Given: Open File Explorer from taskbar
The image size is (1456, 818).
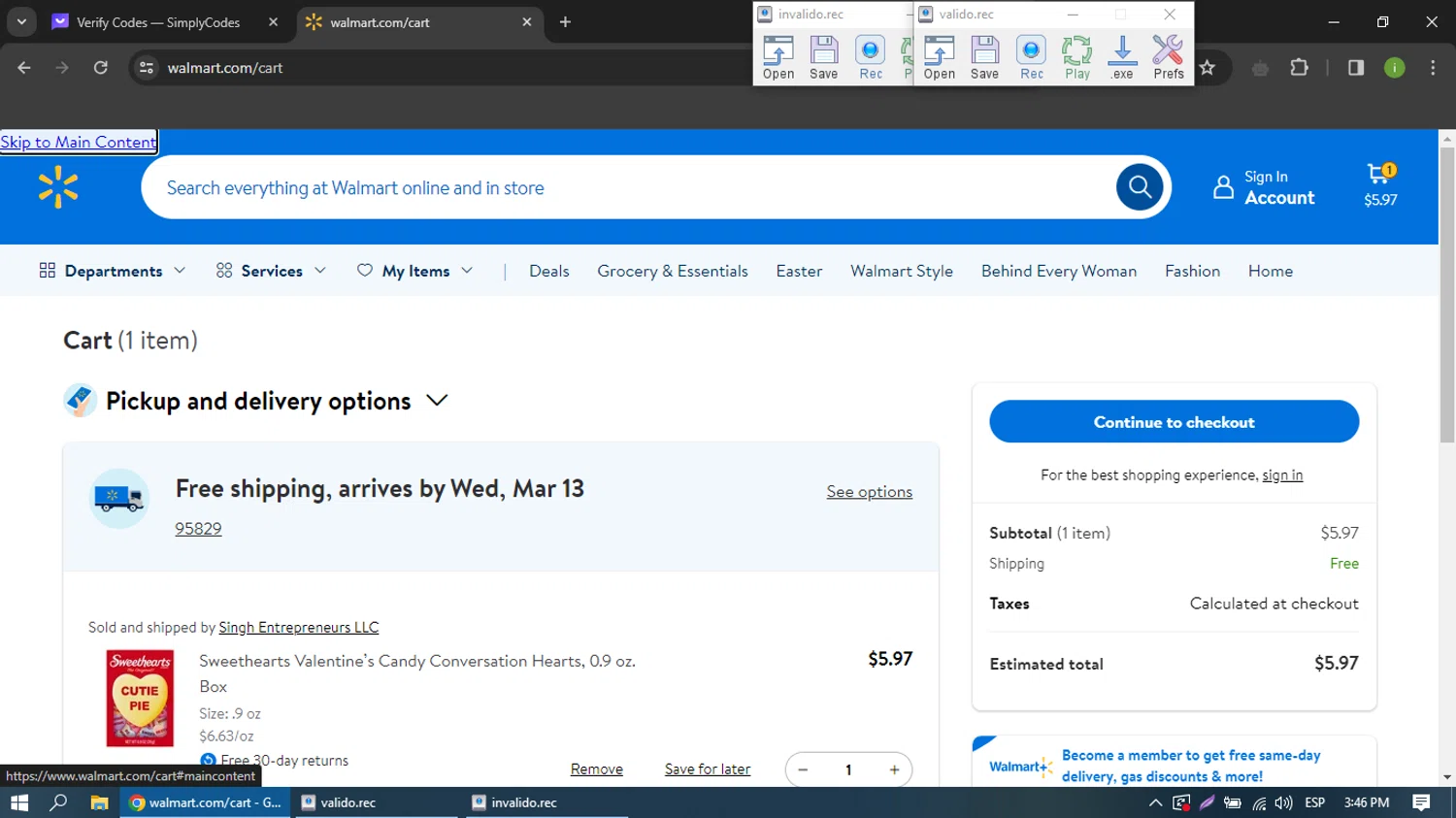Looking at the screenshot, I should point(99,802).
